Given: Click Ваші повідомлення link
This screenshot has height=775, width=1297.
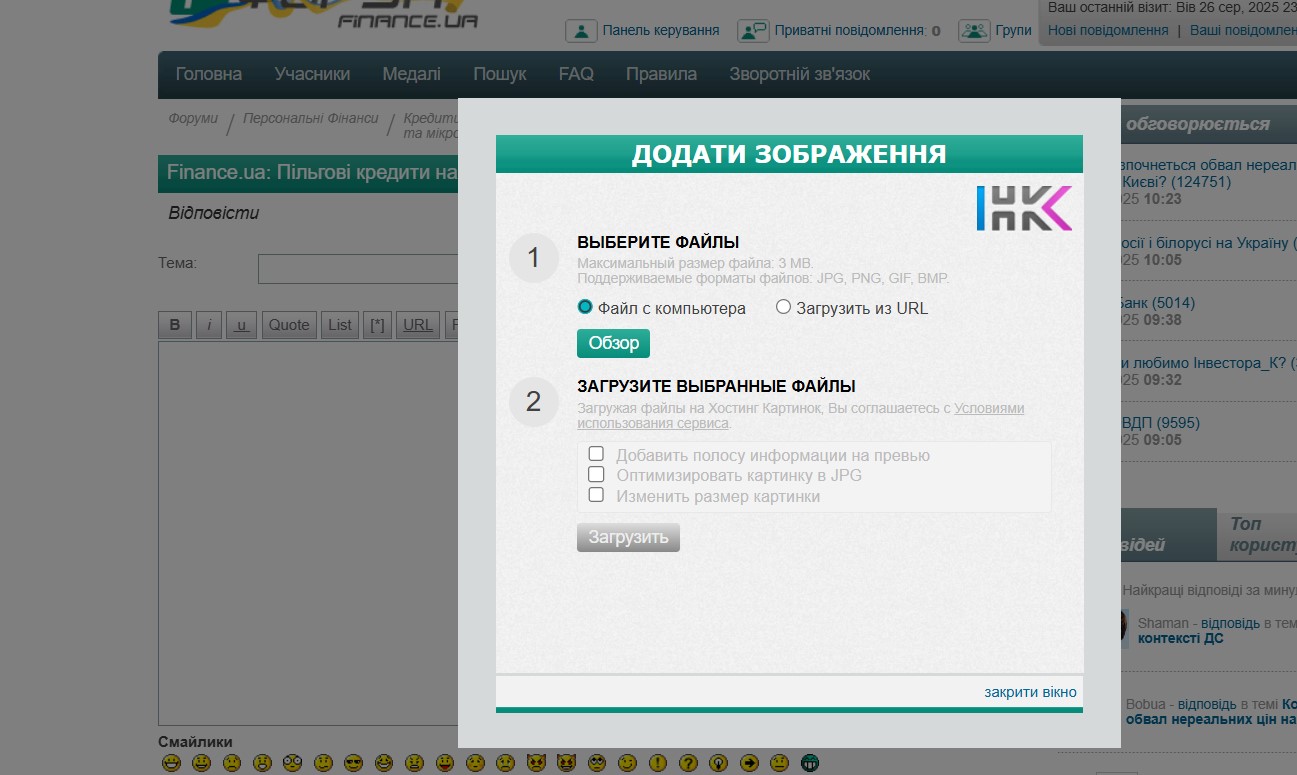Looking at the screenshot, I should point(1243,30).
